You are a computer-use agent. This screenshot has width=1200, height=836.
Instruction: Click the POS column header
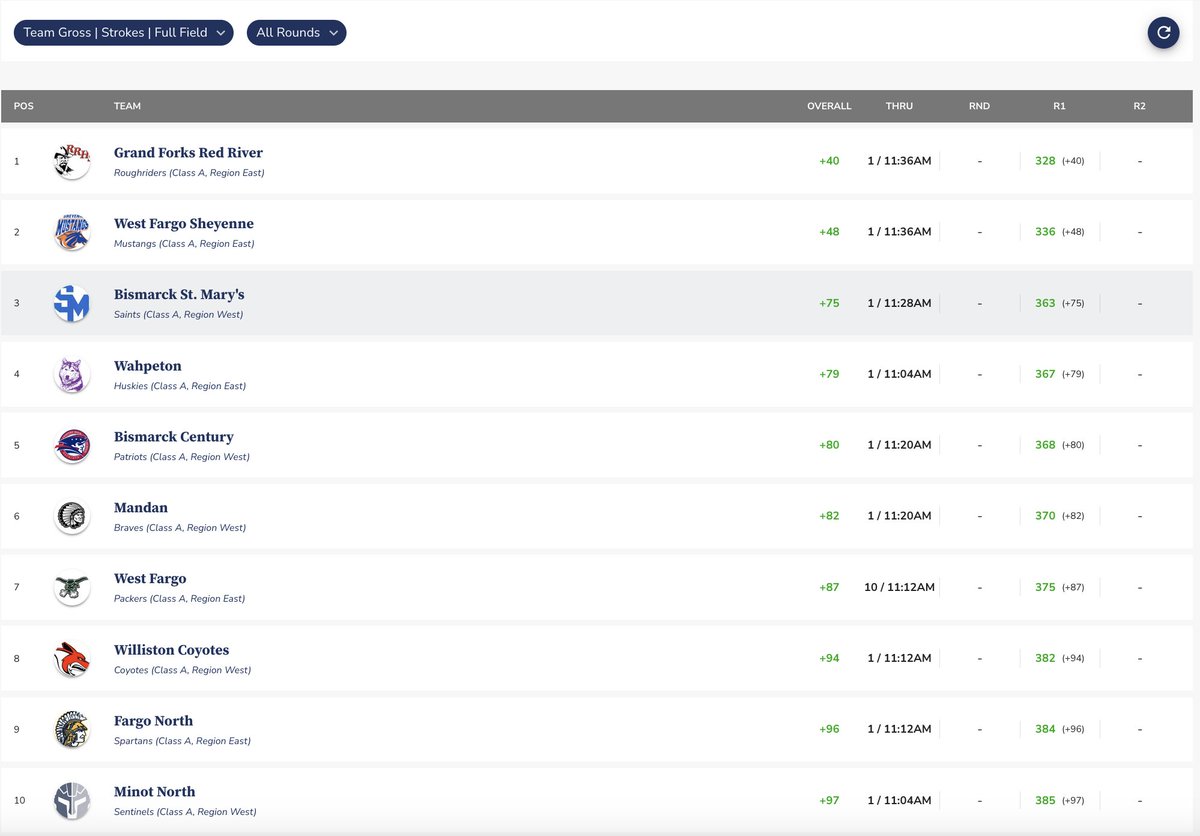[24, 106]
